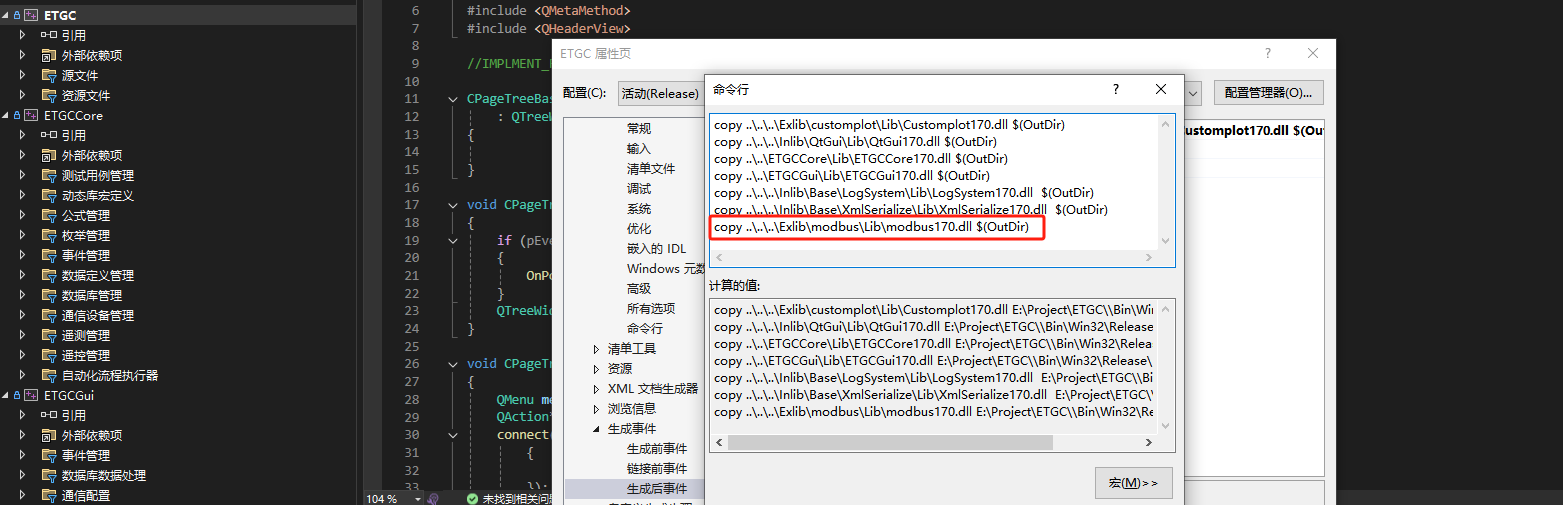
Task: Select 生成前事件 in the property tree
Action: click(x=657, y=449)
